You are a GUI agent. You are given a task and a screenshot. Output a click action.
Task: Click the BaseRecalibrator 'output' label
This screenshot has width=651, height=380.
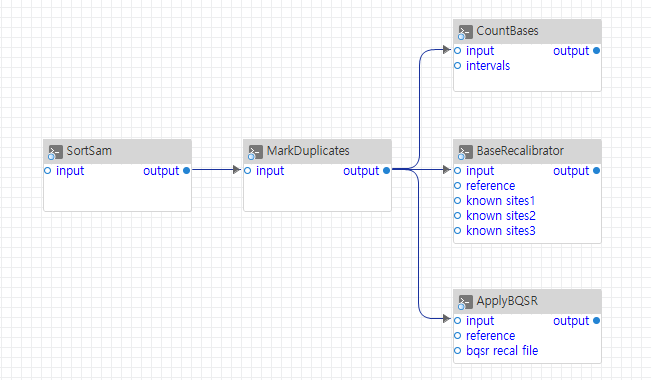tap(571, 171)
